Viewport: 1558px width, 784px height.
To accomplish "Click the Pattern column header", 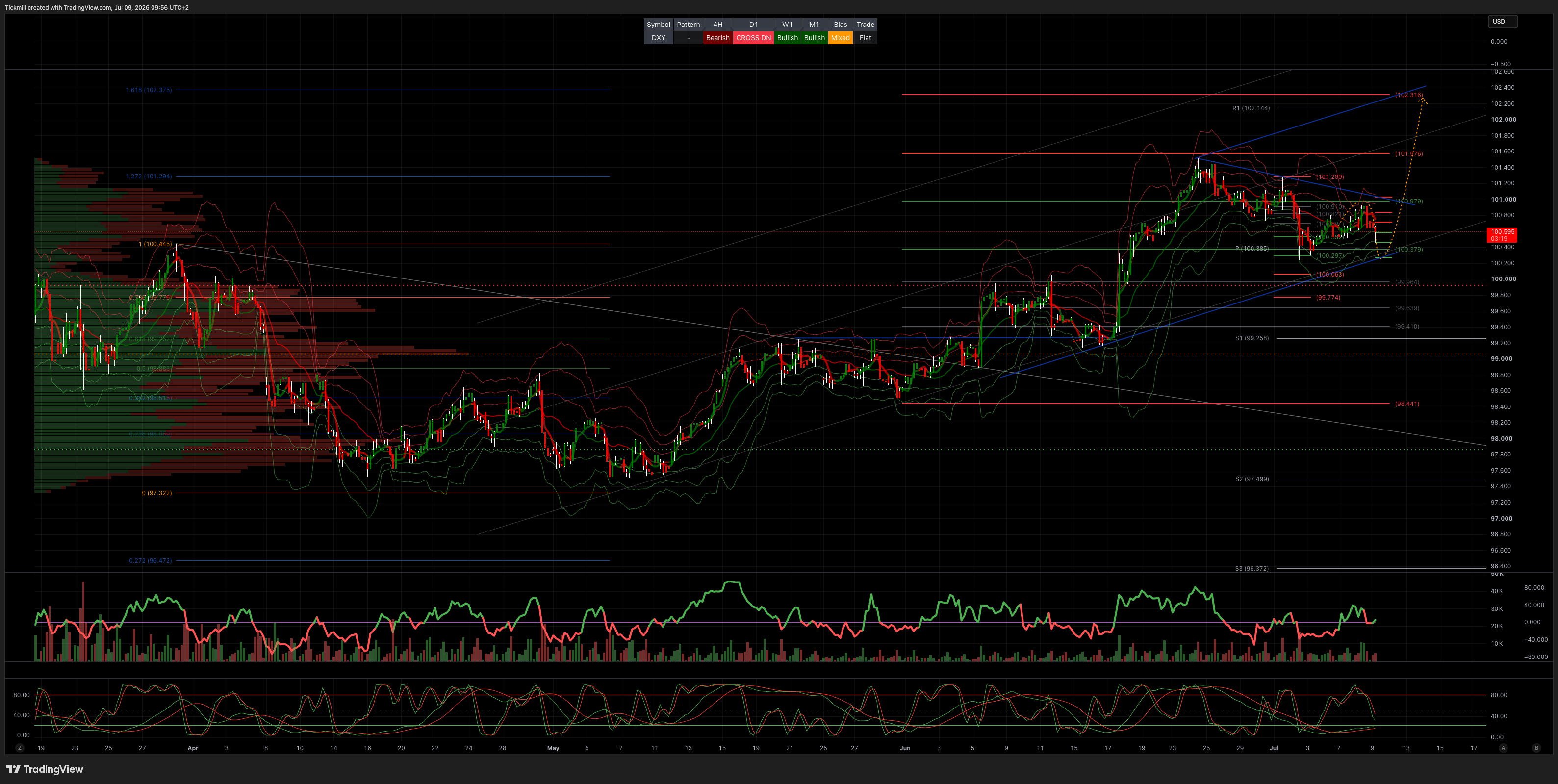I will click(x=688, y=25).
